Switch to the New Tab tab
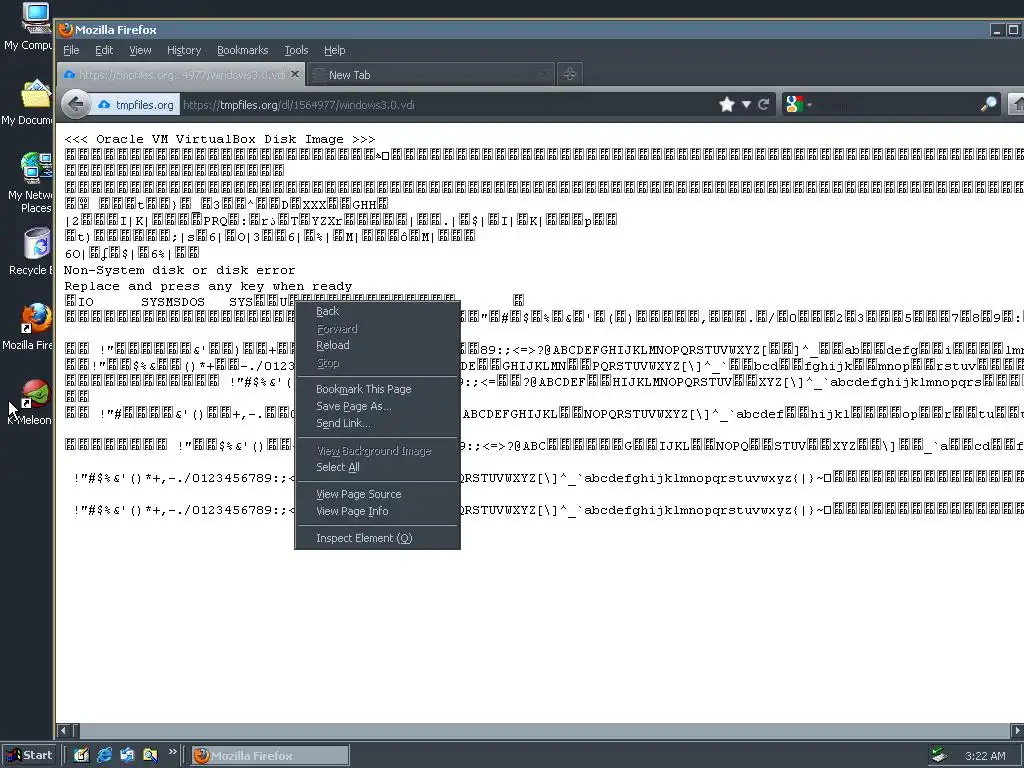This screenshot has width=1024, height=768. (x=431, y=74)
